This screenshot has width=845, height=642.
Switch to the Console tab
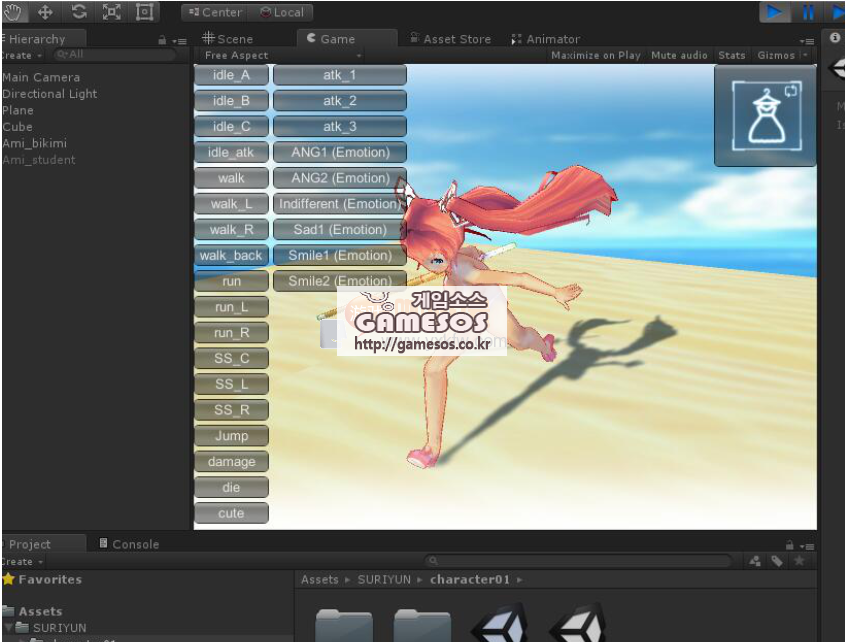click(129, 544)
